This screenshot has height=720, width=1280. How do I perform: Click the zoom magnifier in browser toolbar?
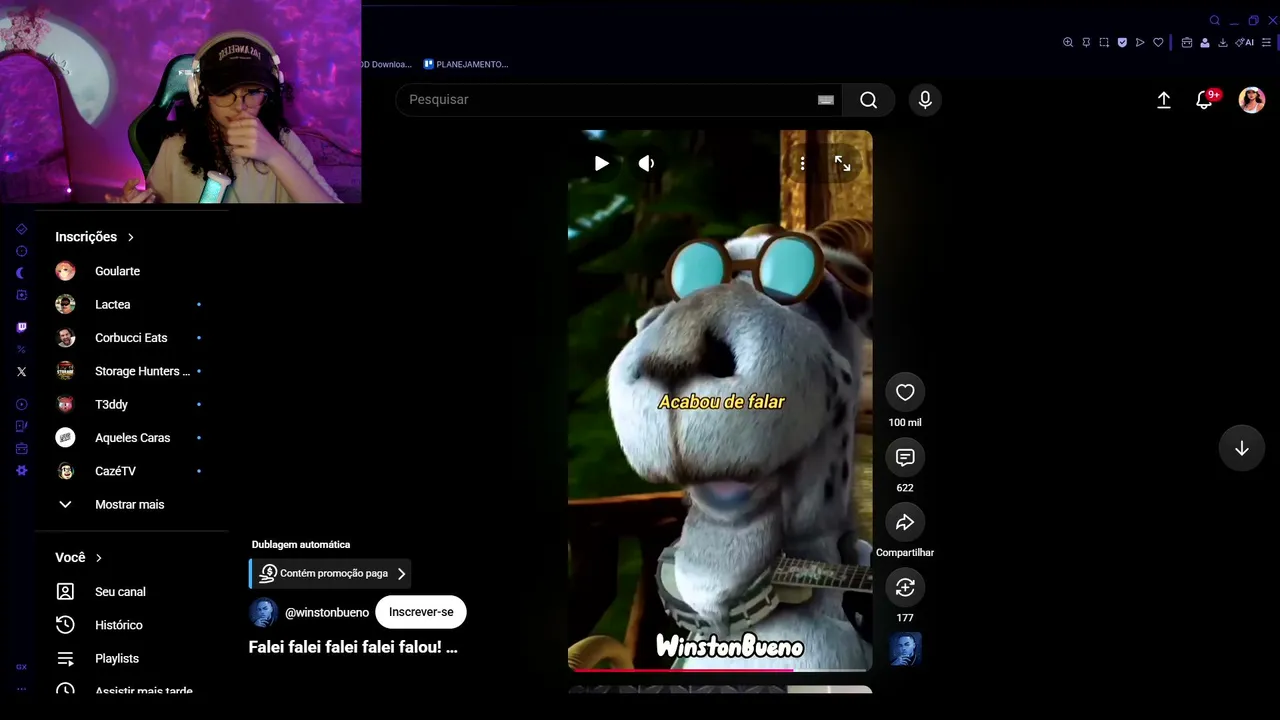(x=1068, y=42)
